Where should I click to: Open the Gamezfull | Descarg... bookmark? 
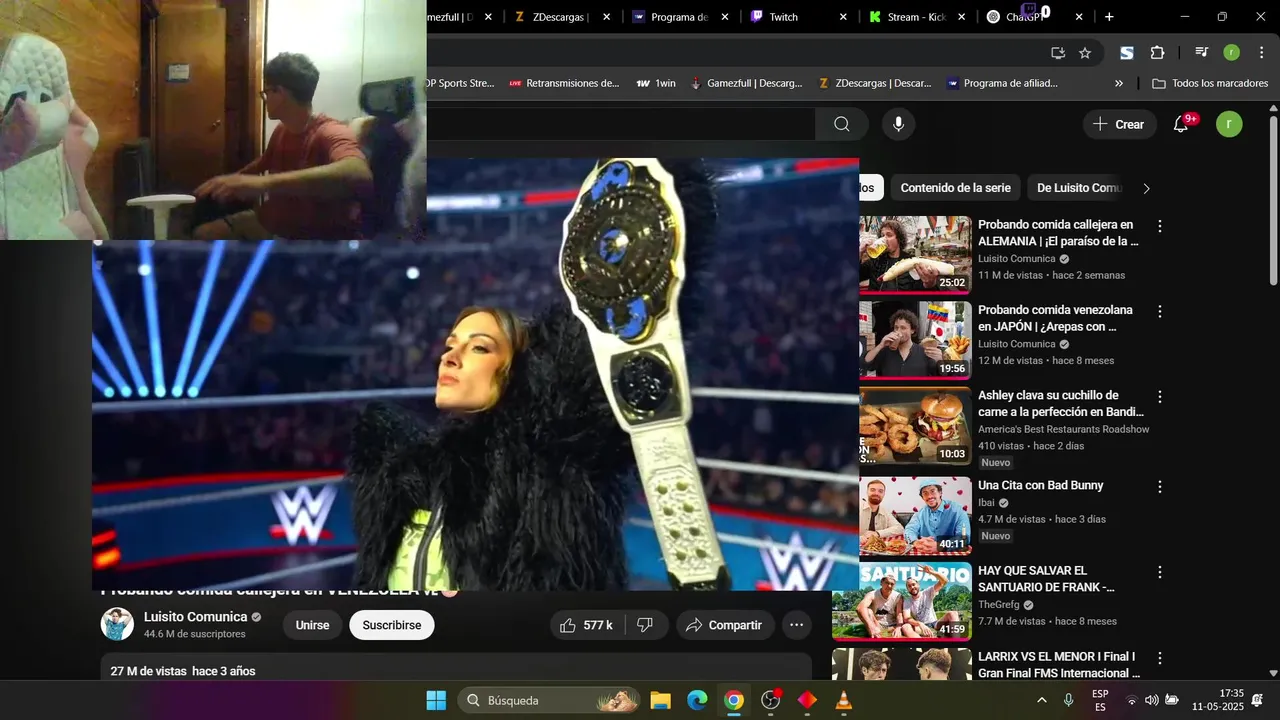(746, 83)
